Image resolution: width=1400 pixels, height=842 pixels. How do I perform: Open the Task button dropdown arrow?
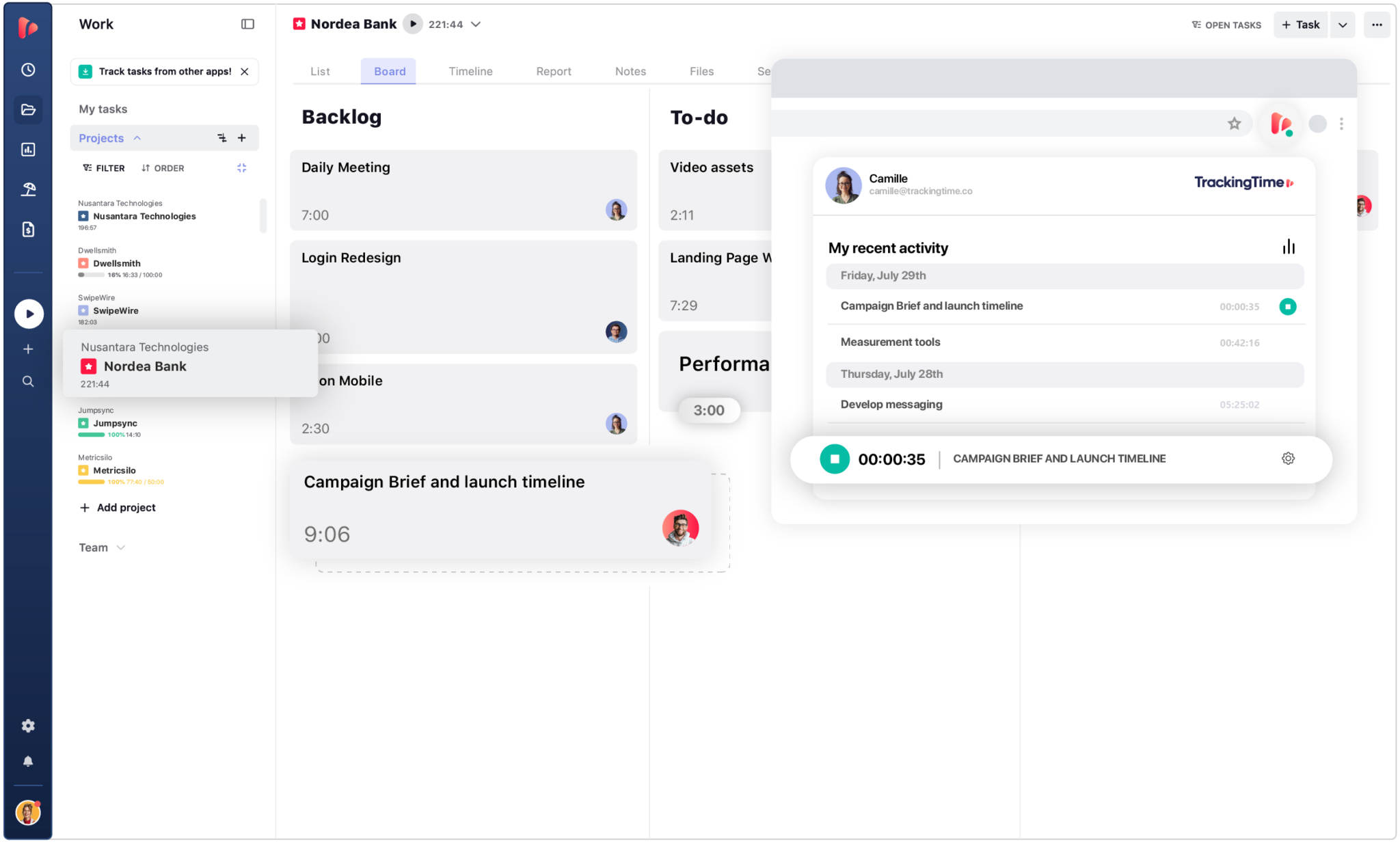click(1343, 25)
